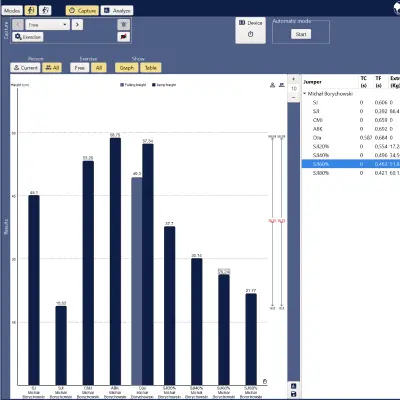Click the small icon at the graph's bottom right
The width and height of the screenshot is (400, 400).
point(265,381)
